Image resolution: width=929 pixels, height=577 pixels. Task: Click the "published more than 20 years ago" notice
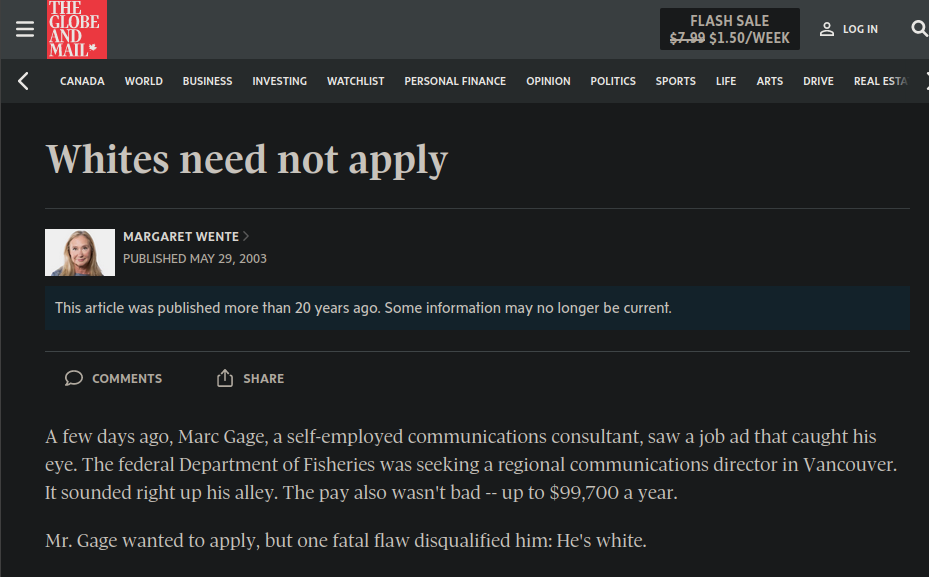coord(478,308)
